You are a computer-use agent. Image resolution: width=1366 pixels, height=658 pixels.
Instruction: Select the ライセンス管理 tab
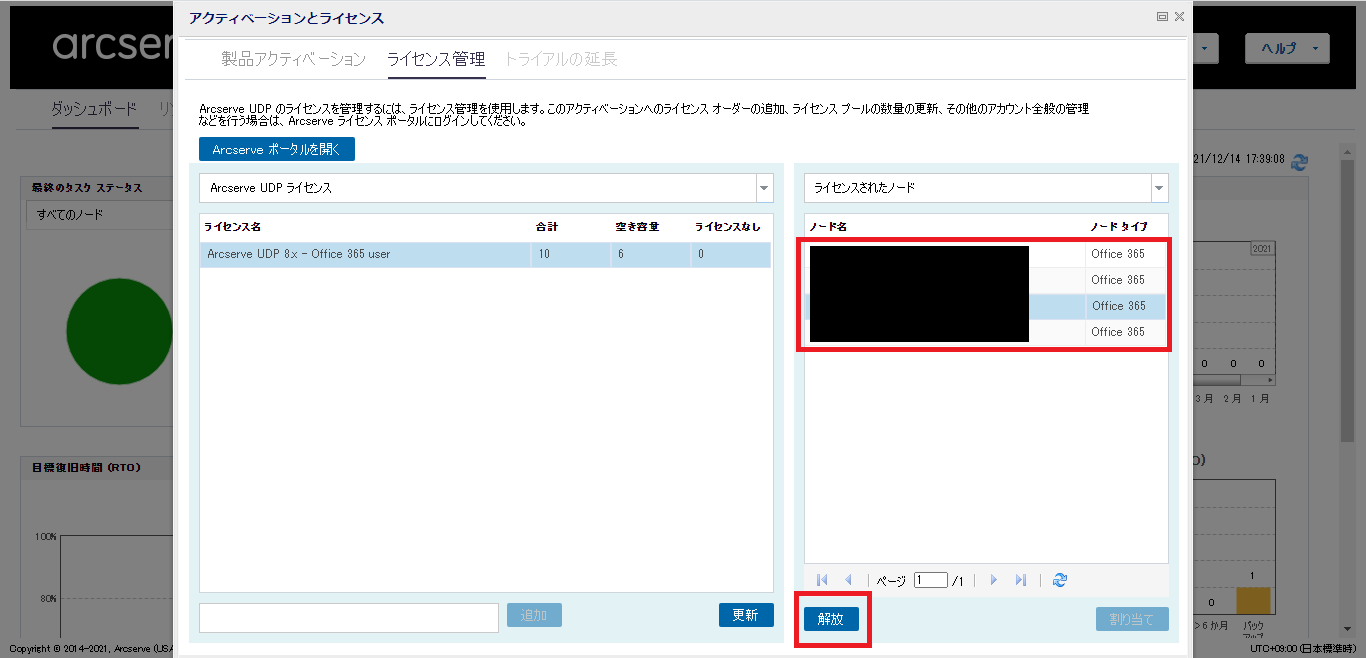pyautogui.click(x=436, y=60)
